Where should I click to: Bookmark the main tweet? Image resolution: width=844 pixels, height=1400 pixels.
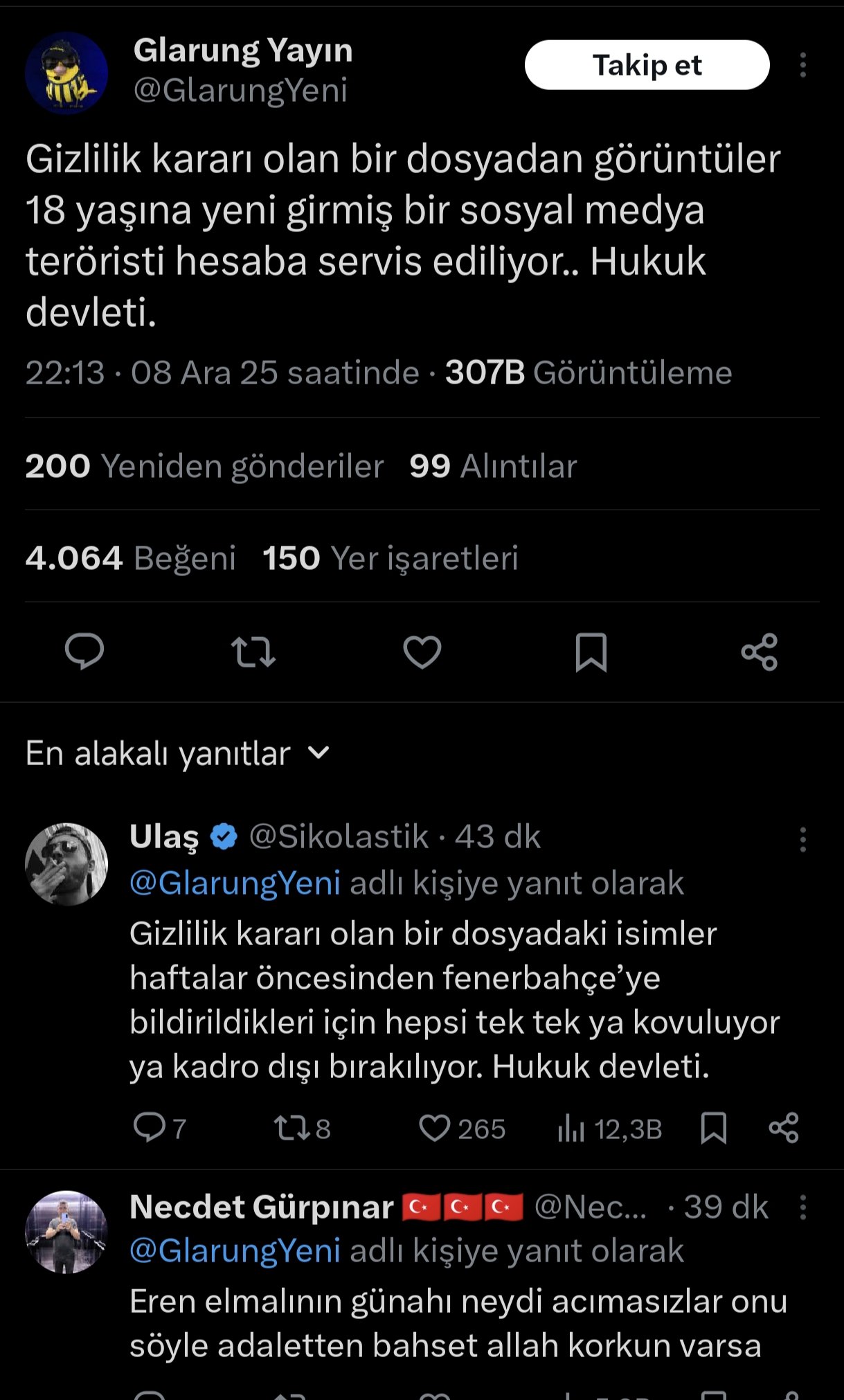(x=591, y=652)
